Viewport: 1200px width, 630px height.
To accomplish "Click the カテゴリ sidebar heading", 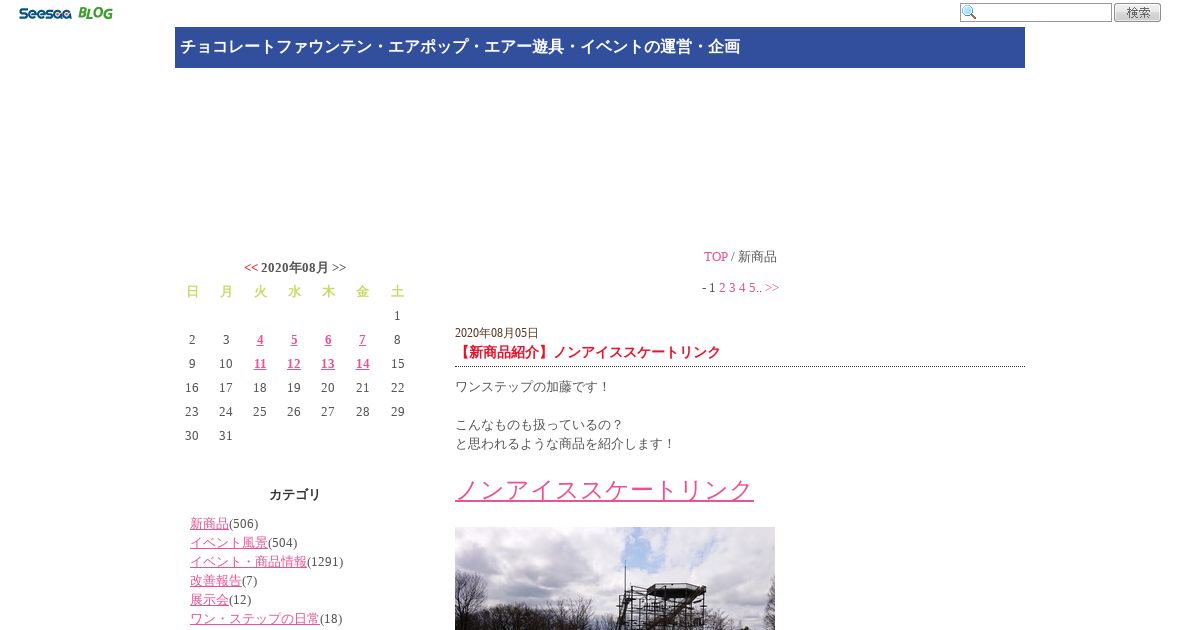I will (x=295, y=495).
